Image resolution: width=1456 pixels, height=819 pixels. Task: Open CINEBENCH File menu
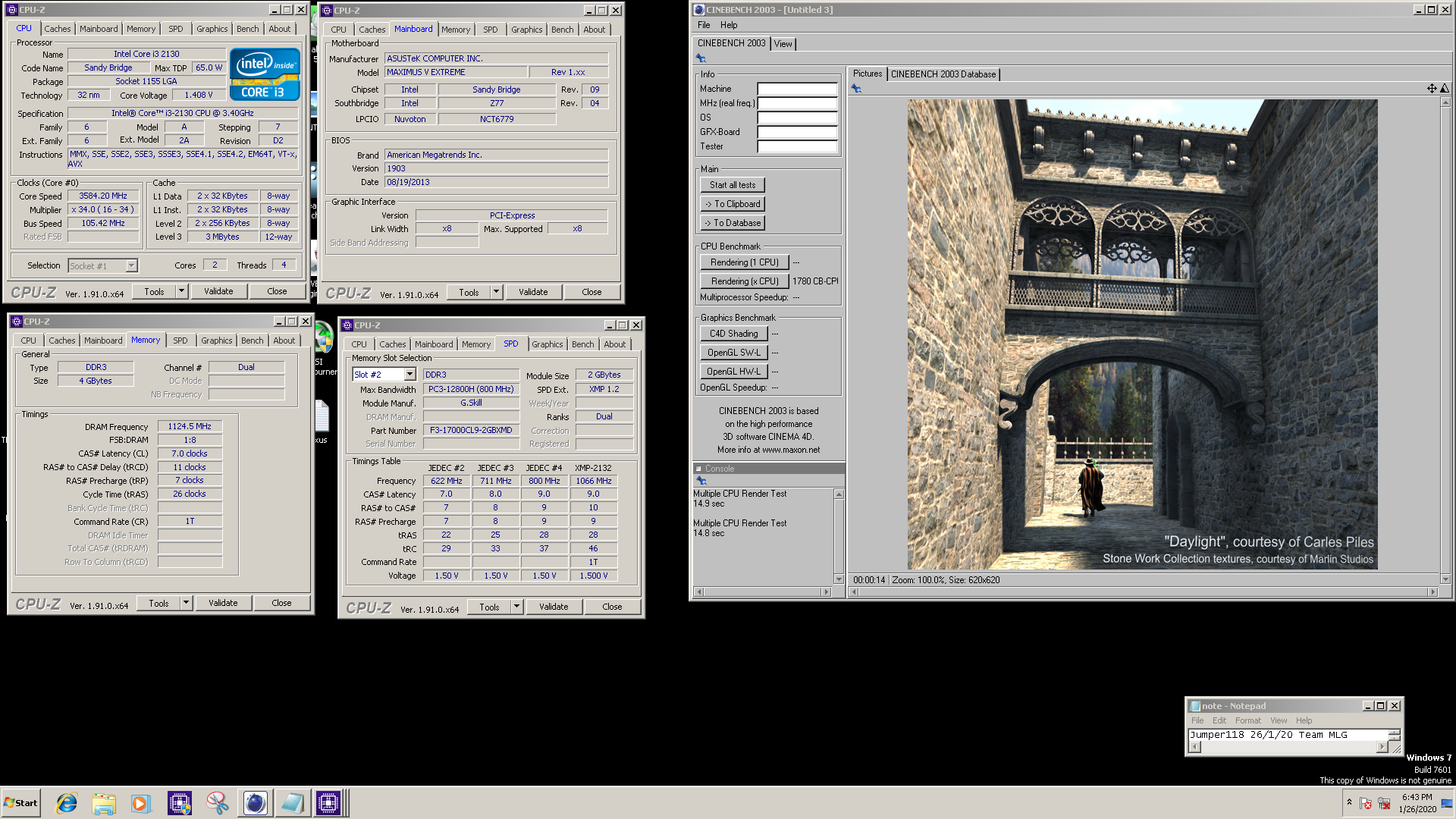[x=704, y=25]
